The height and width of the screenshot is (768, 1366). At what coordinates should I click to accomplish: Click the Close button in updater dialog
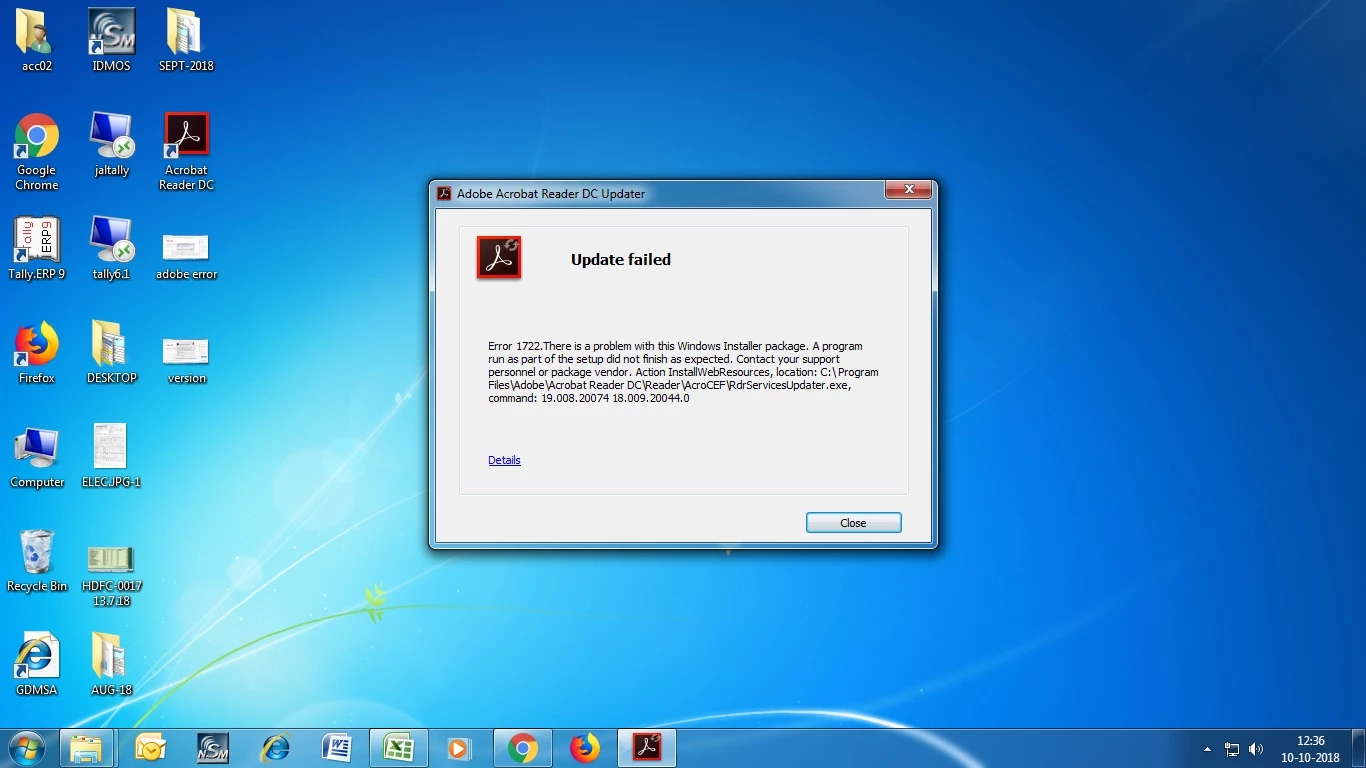coord(853,523)
